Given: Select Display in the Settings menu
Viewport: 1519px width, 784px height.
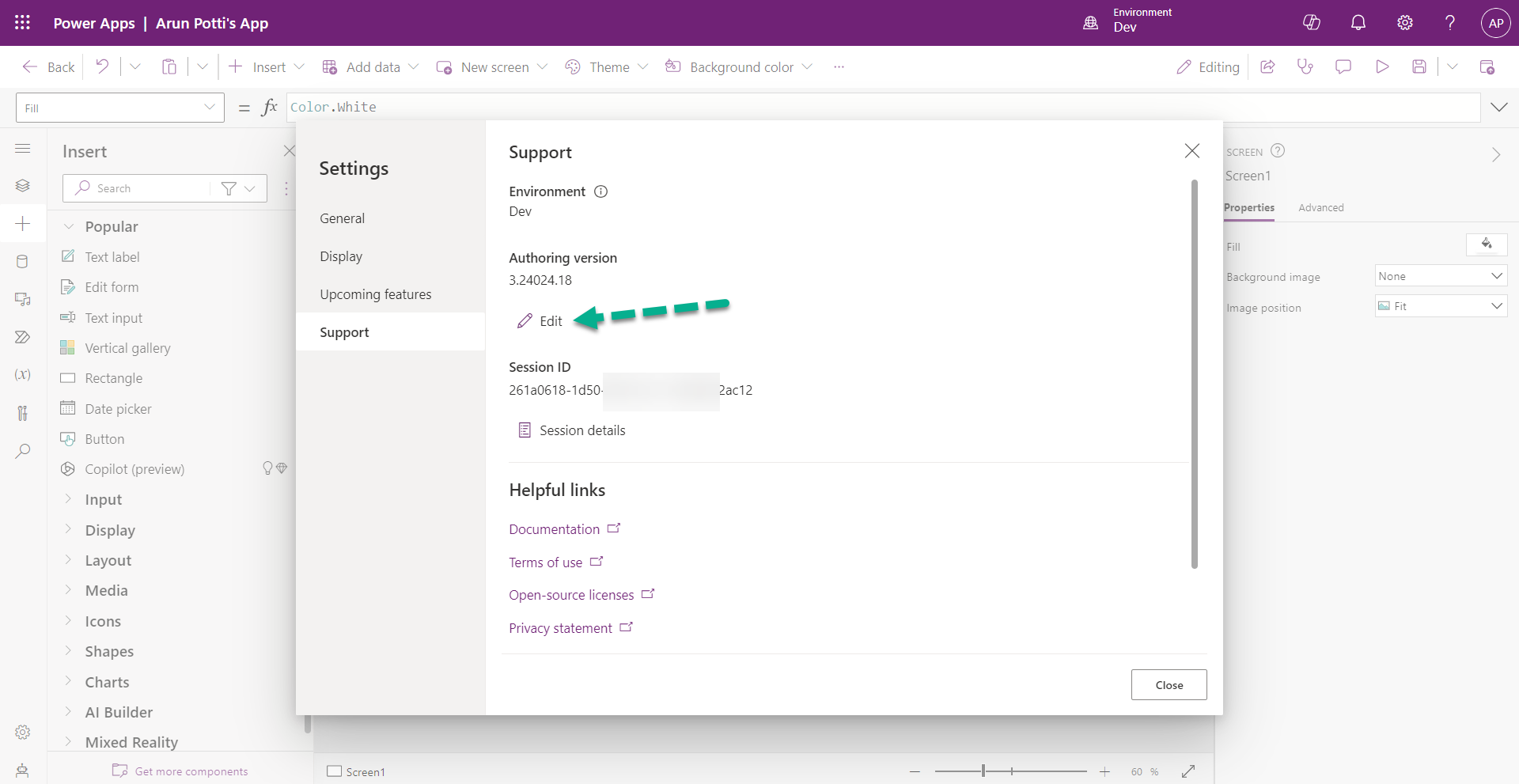Looking at the screenshot, I should pyautogui.click(x=341, y=256).
